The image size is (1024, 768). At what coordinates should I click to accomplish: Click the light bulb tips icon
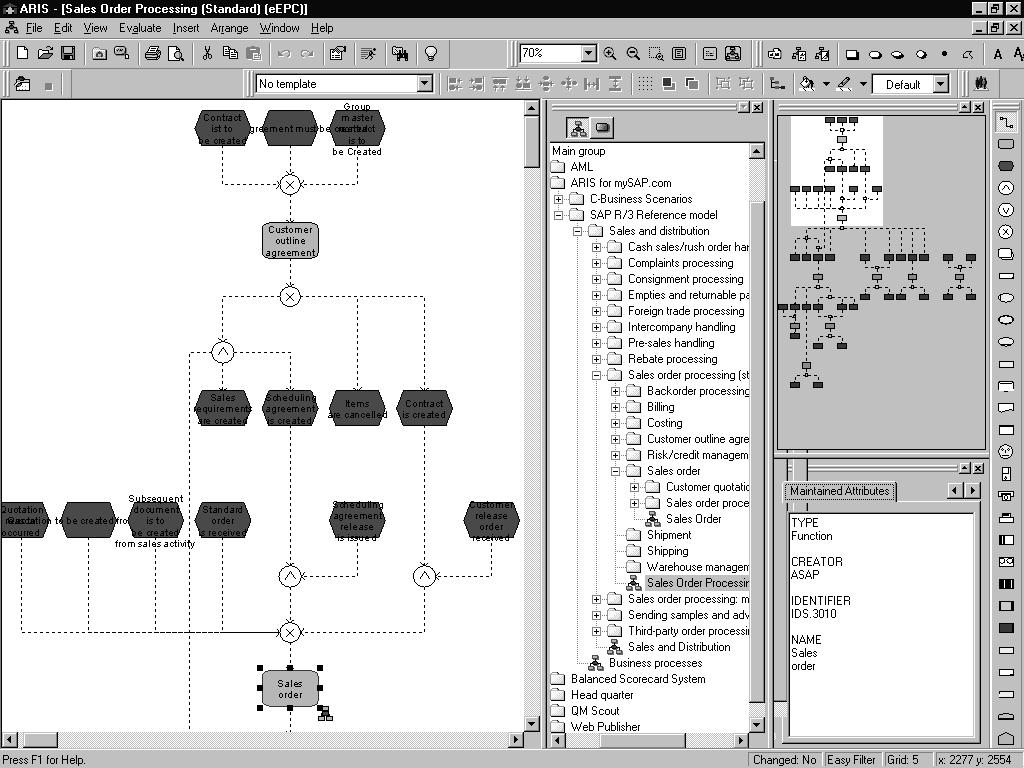tap(430, 54)
